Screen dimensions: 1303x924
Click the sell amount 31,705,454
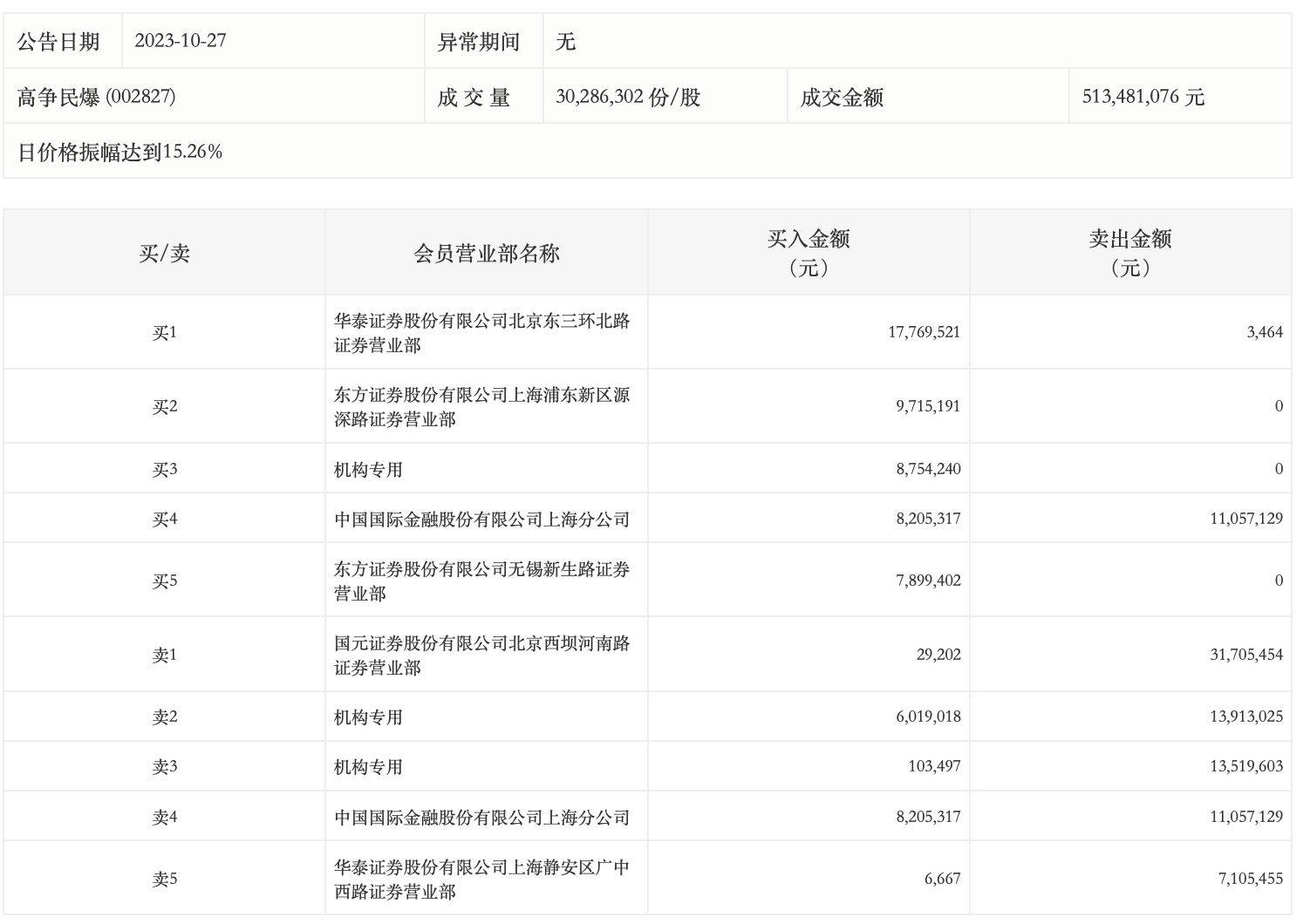tap(1245, 655)
